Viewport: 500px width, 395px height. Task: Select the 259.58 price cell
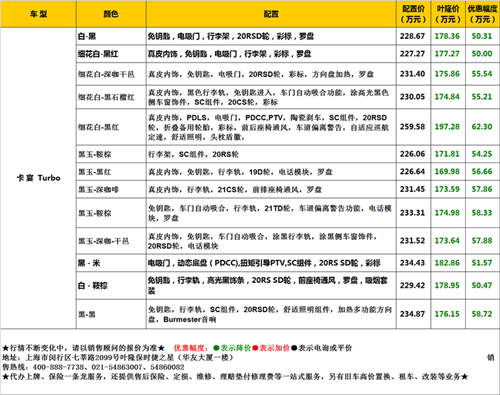pyautogui.click(x=413, y=127)
